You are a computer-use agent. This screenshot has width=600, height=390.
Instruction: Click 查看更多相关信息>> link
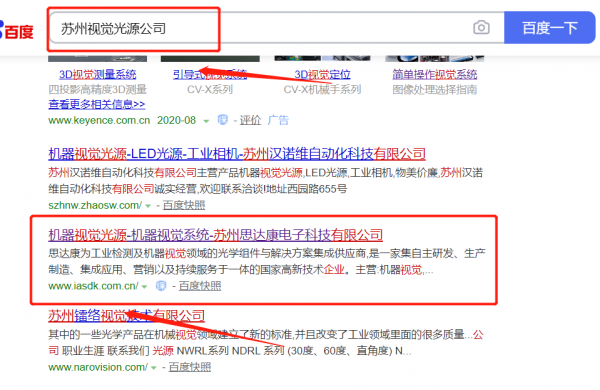96,104
